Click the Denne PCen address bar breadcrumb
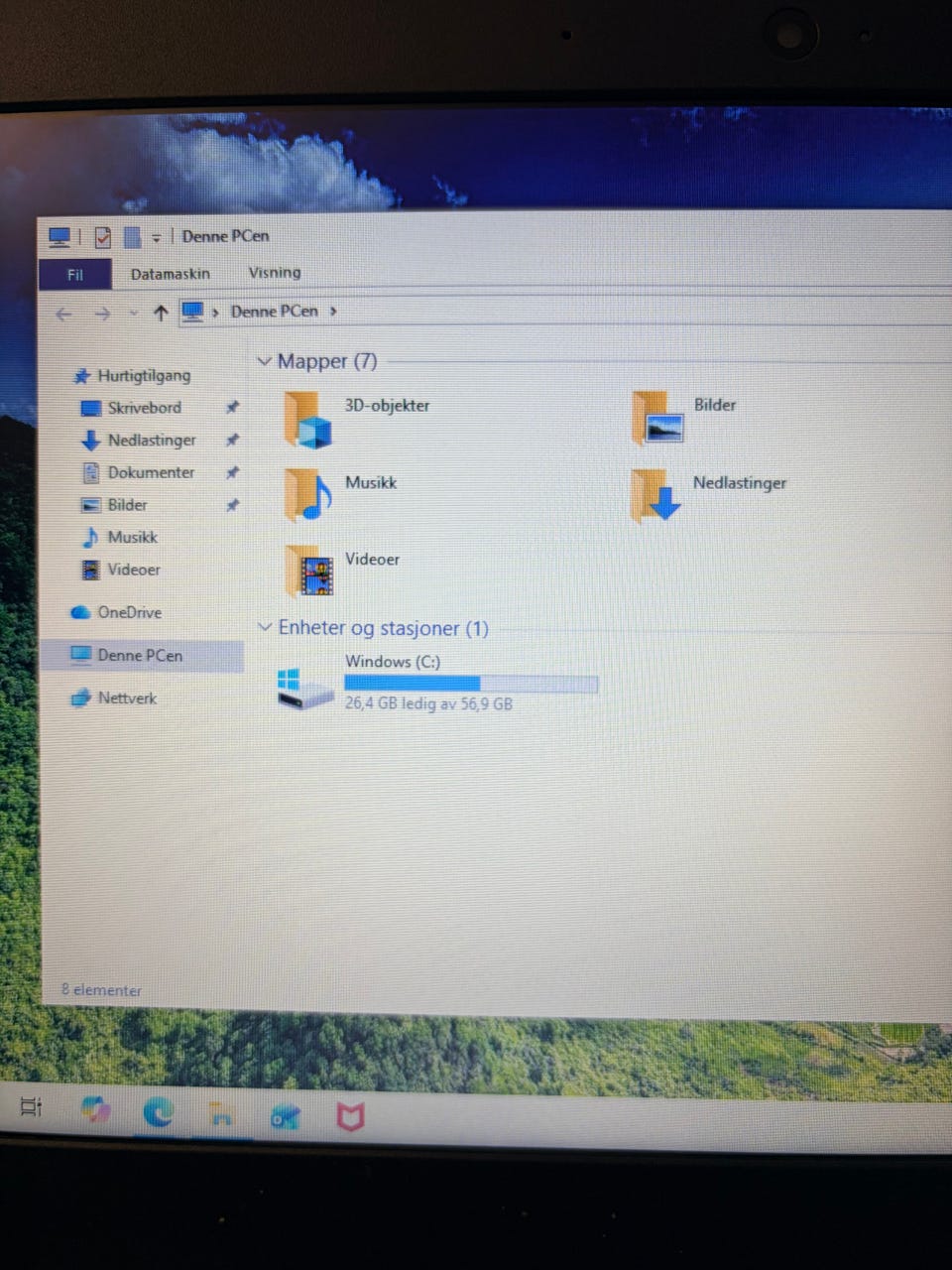 coord(275,312)
